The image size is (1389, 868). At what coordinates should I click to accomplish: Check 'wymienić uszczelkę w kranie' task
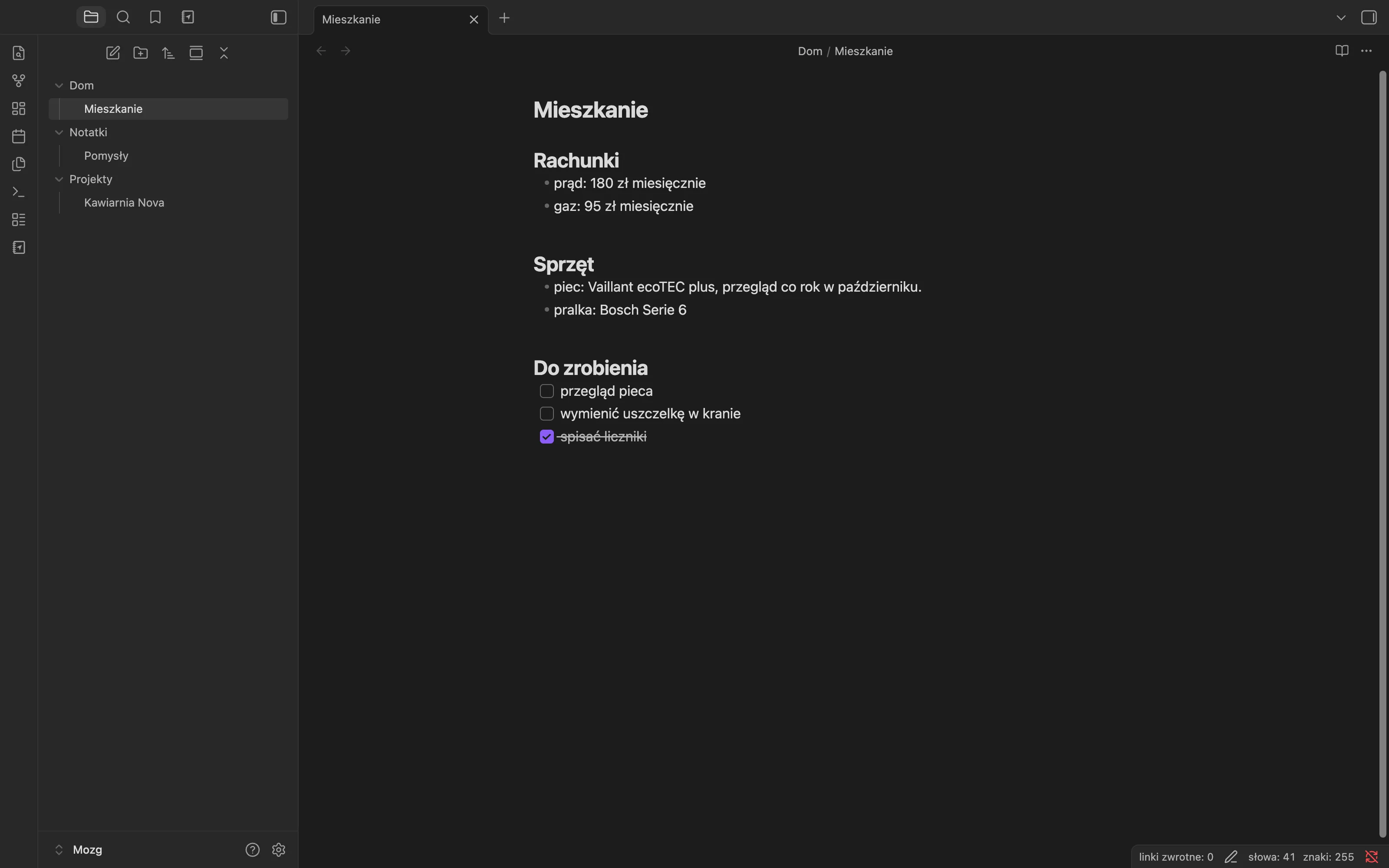(x=546, y=414)
